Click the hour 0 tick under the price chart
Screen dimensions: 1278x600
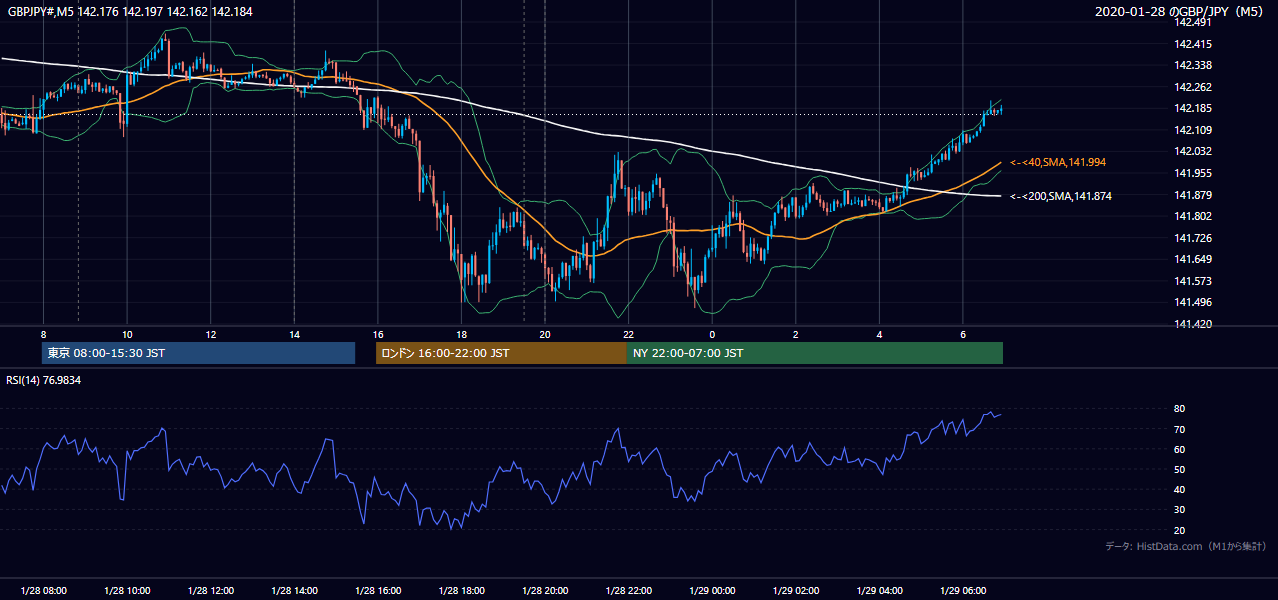[x=712, y=334]
